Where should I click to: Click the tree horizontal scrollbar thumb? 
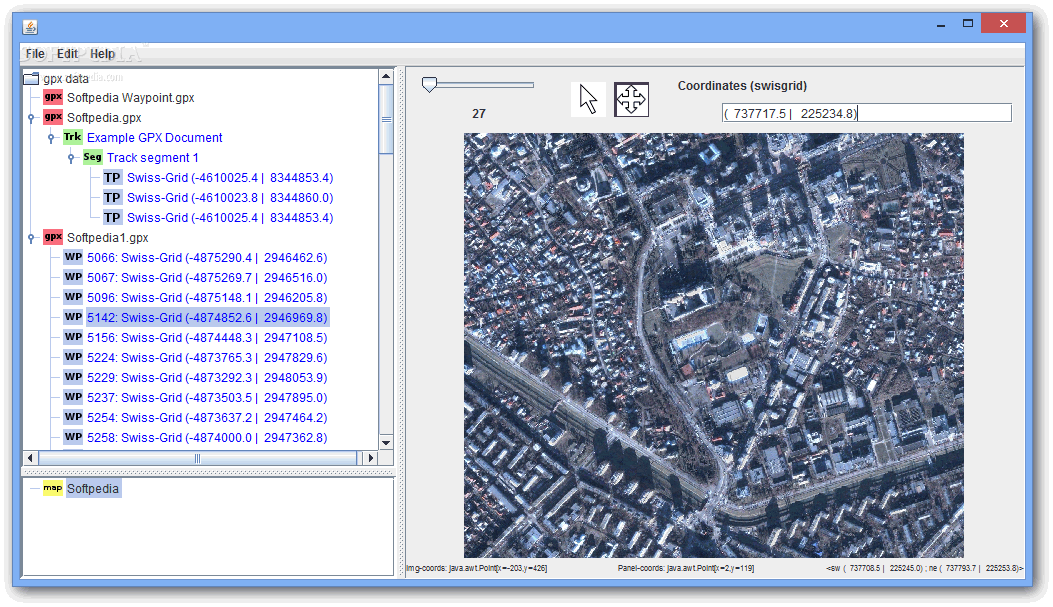[197, 458]
